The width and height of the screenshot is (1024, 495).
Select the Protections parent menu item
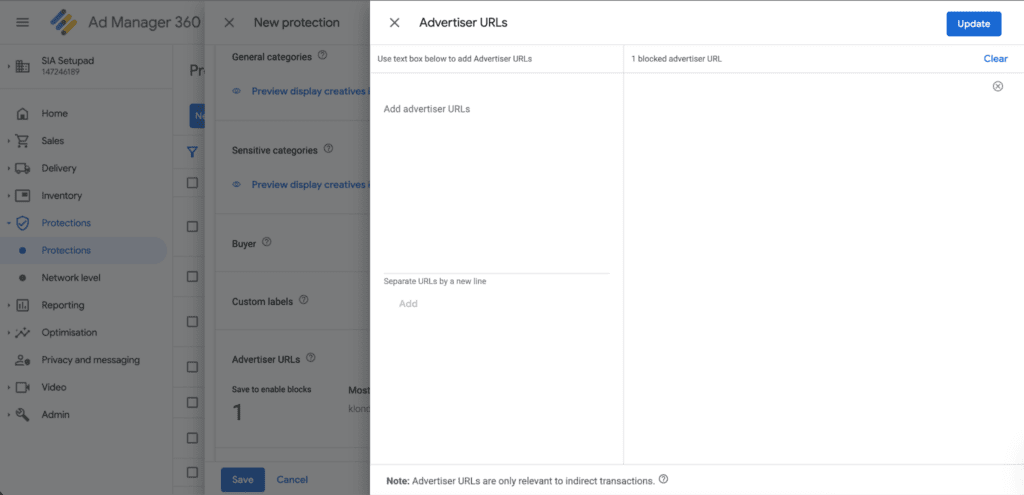66,223
